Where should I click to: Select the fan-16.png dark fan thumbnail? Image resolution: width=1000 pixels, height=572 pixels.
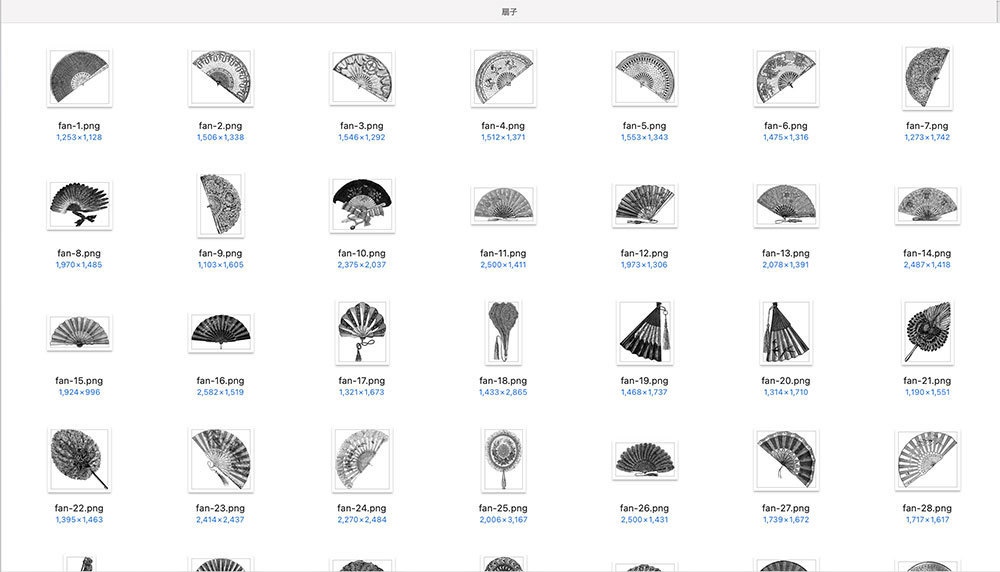221,332
